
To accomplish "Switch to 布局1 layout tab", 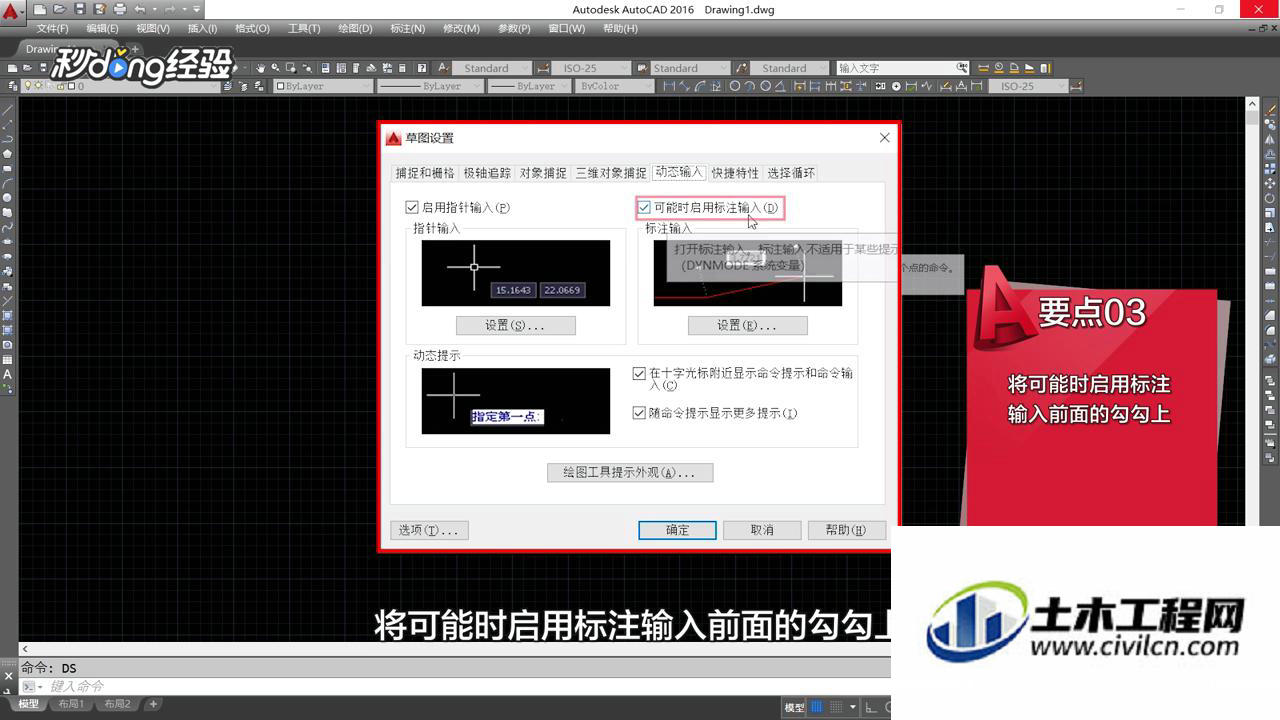I will [x=71, y=704].
